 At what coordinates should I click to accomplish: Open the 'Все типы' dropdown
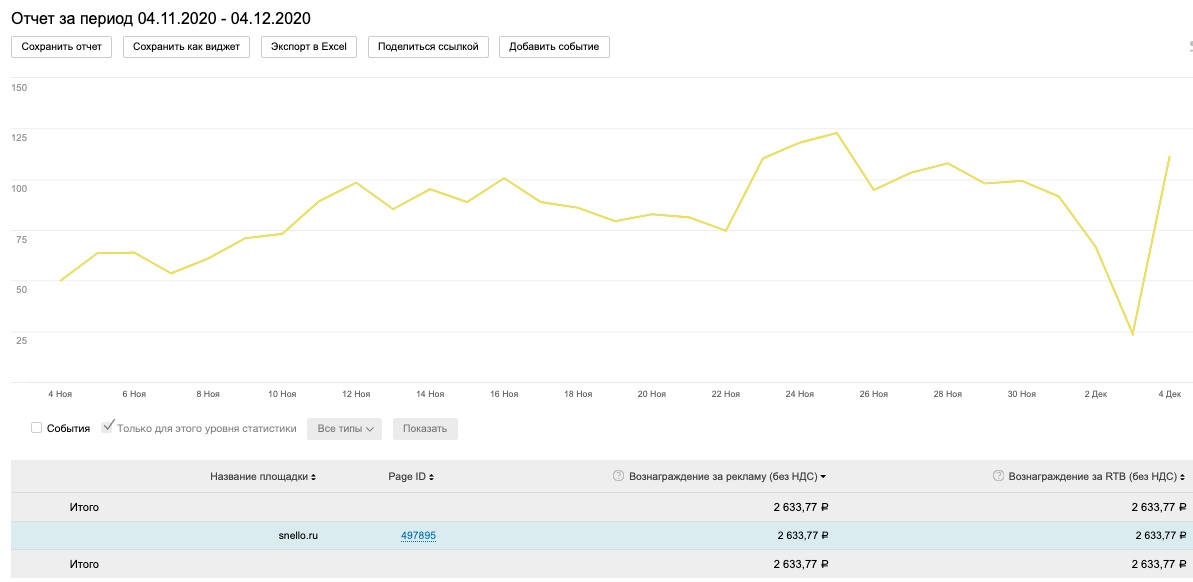[345, 429]
